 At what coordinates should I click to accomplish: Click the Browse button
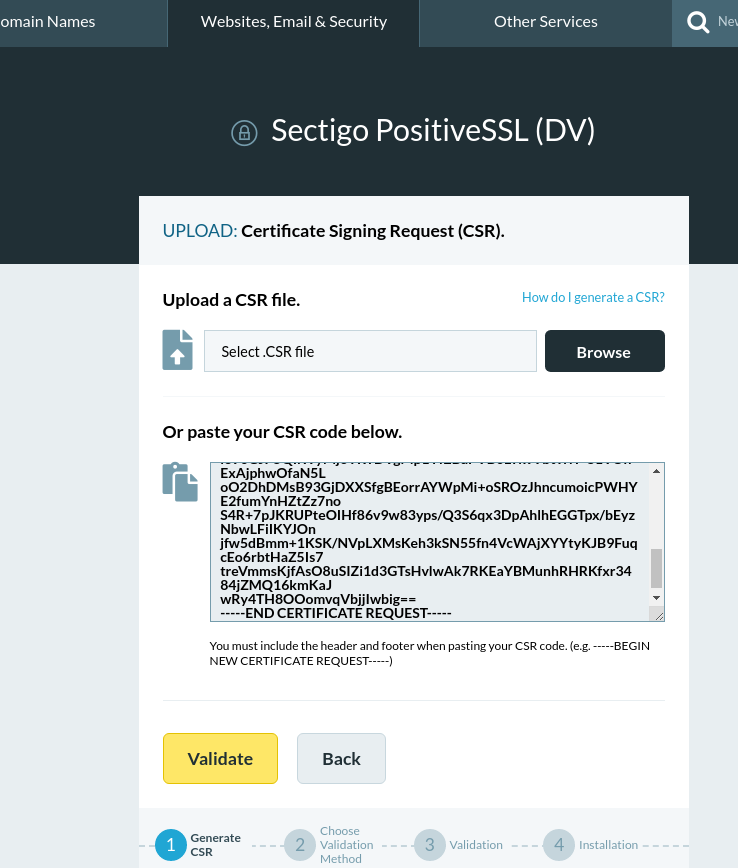coord(605,351)
